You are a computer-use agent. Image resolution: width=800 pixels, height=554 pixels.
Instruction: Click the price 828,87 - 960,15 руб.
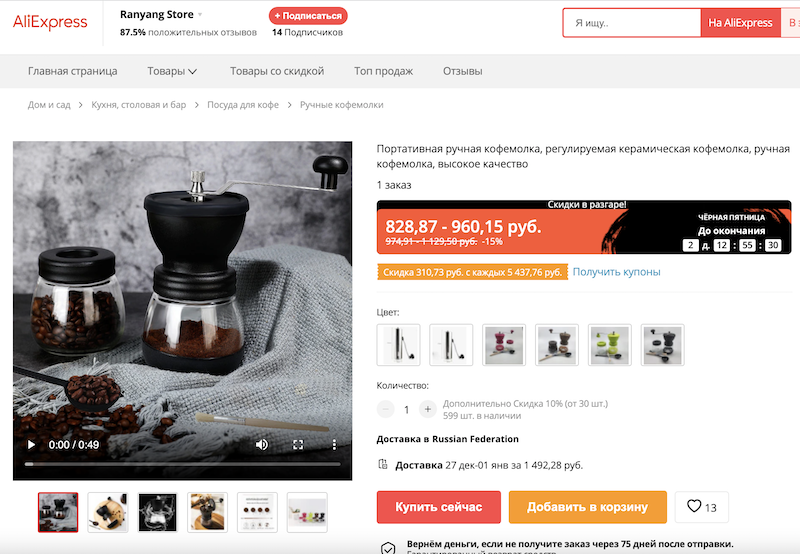463,226
